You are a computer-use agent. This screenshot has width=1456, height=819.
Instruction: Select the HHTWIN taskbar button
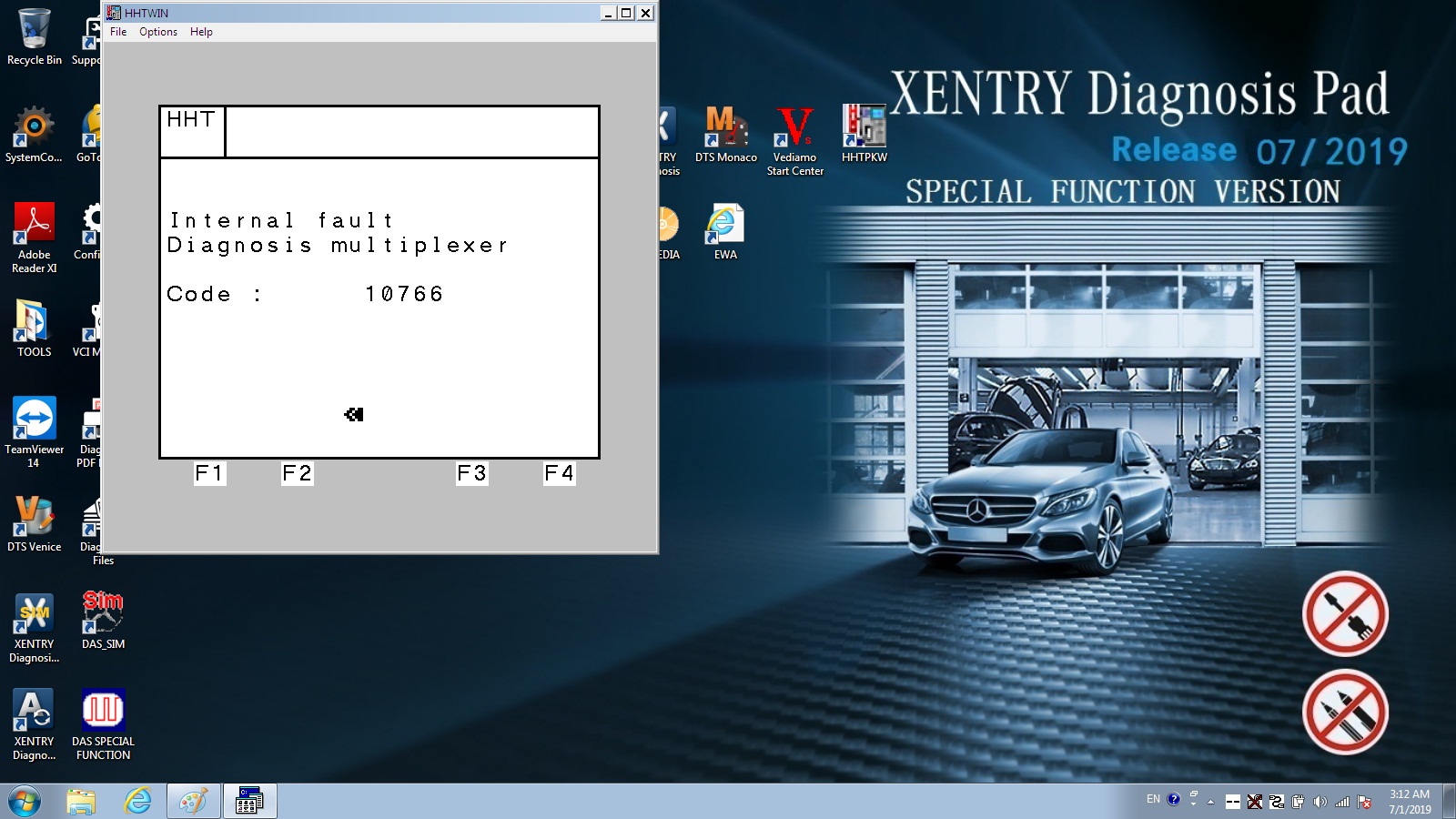(249, 802)
